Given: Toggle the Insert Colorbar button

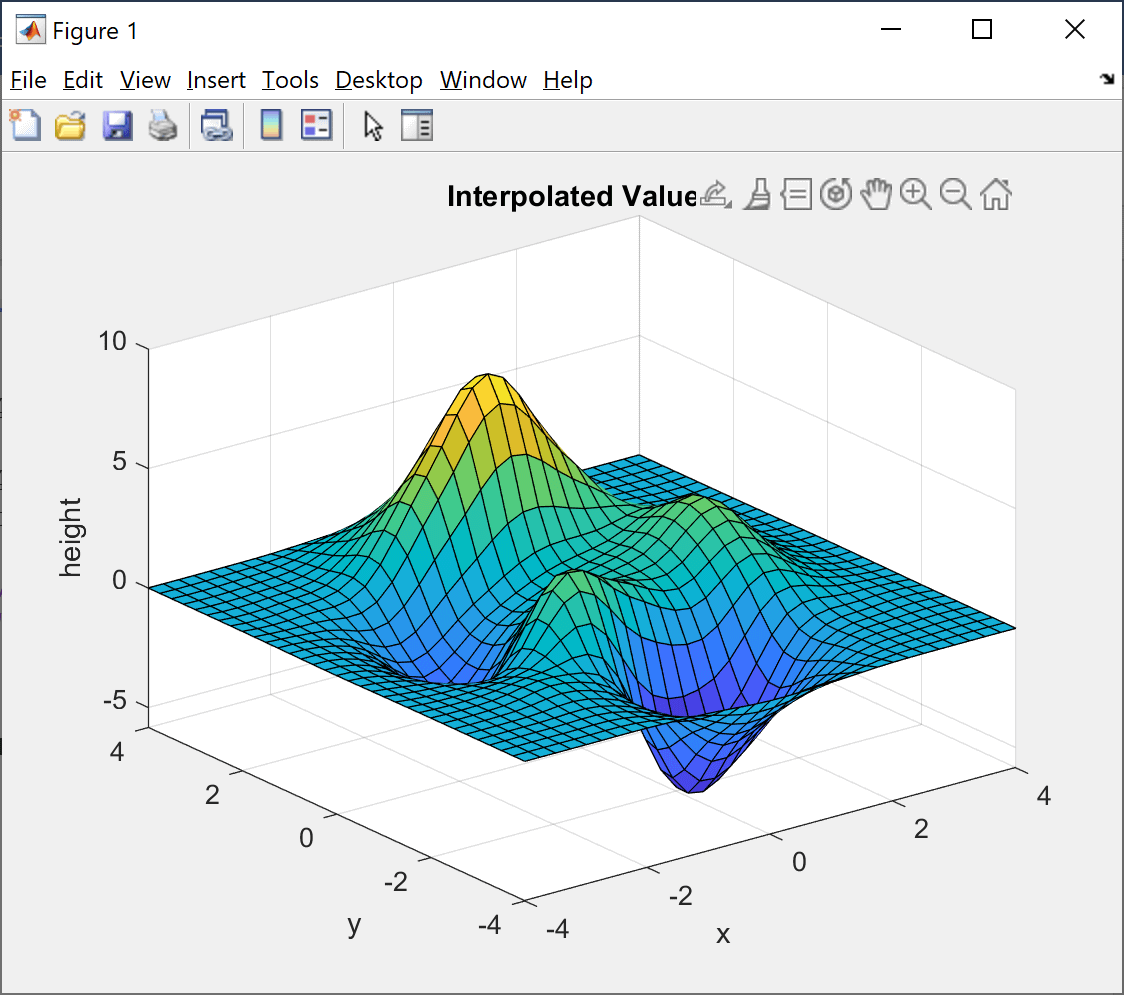Looking at the screenshot, I should click(271, 126).
